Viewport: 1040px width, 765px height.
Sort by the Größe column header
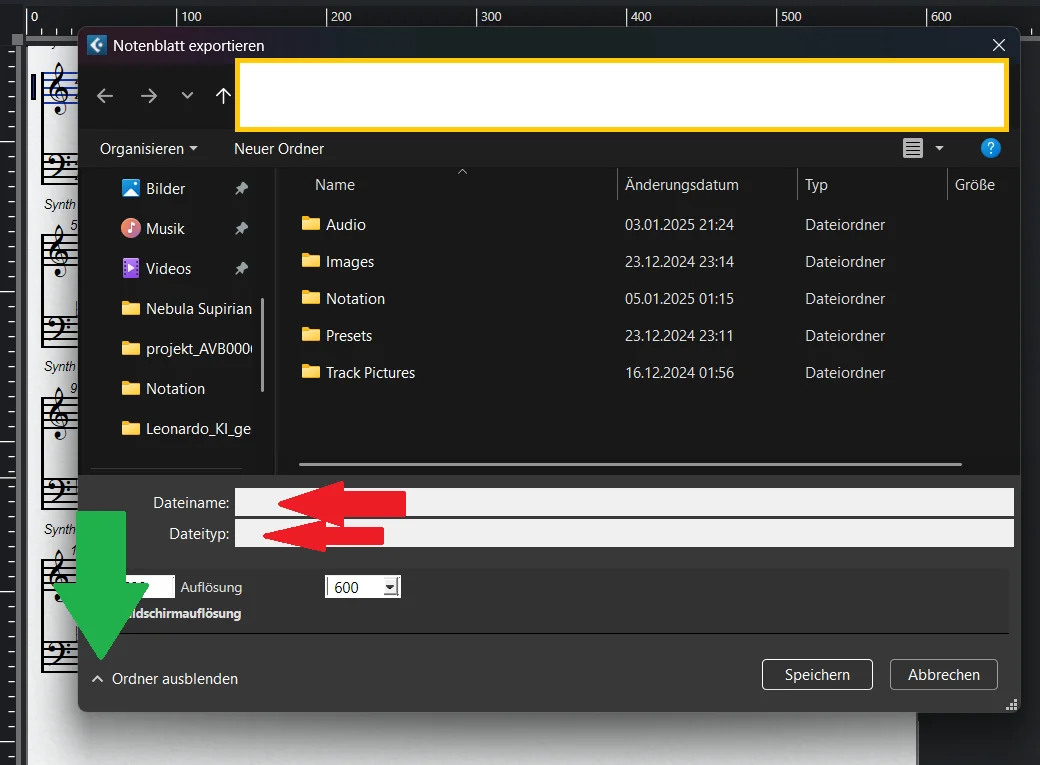pos(974,185)
